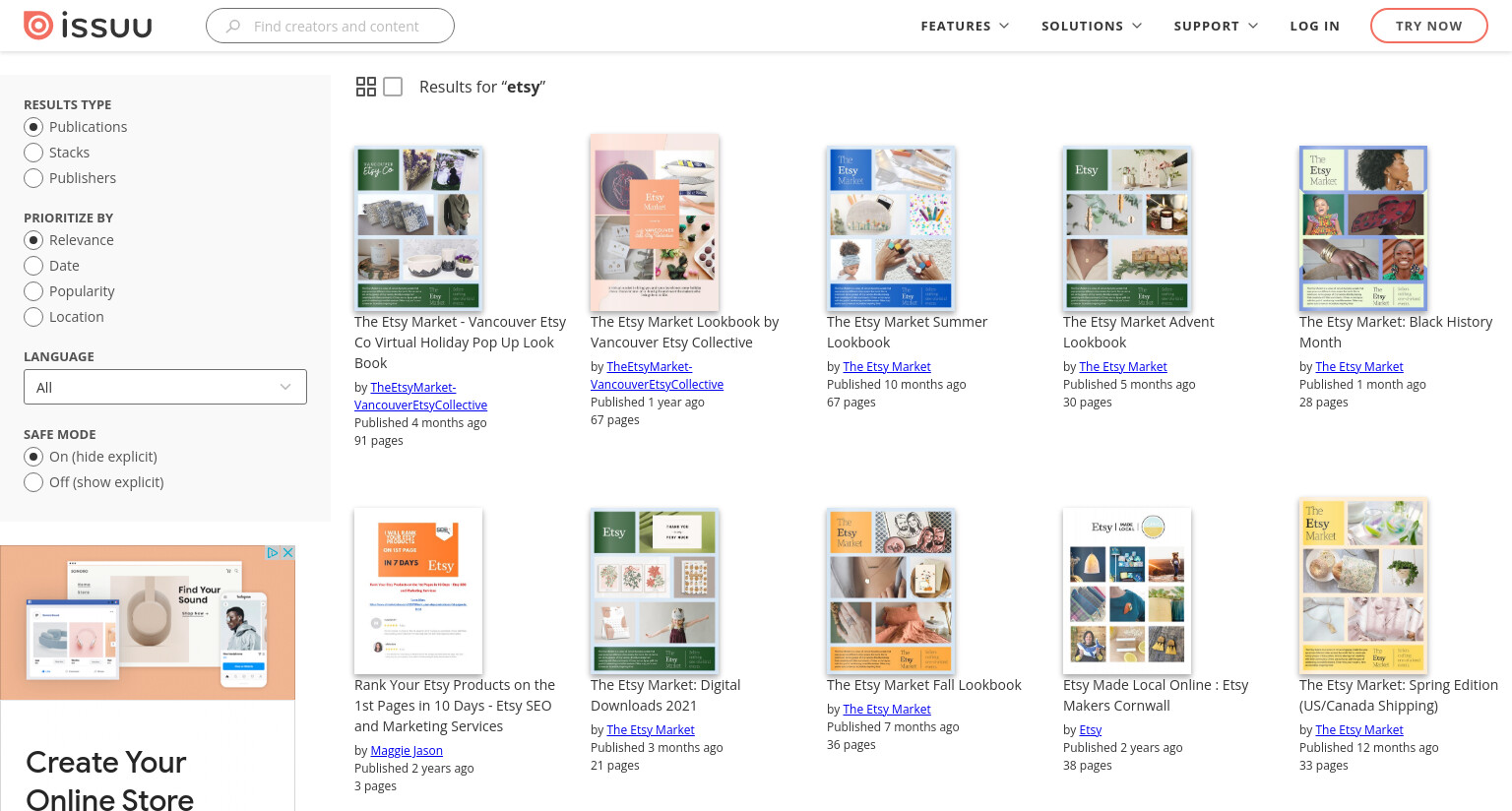Click the Log In link

1315,26
